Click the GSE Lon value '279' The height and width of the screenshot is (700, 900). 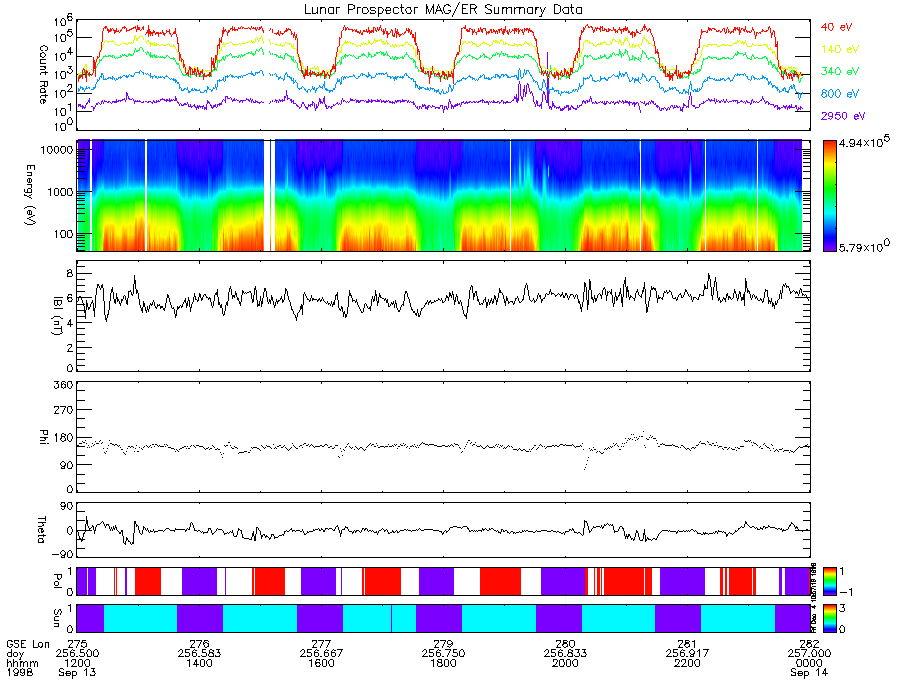(443, 644)
